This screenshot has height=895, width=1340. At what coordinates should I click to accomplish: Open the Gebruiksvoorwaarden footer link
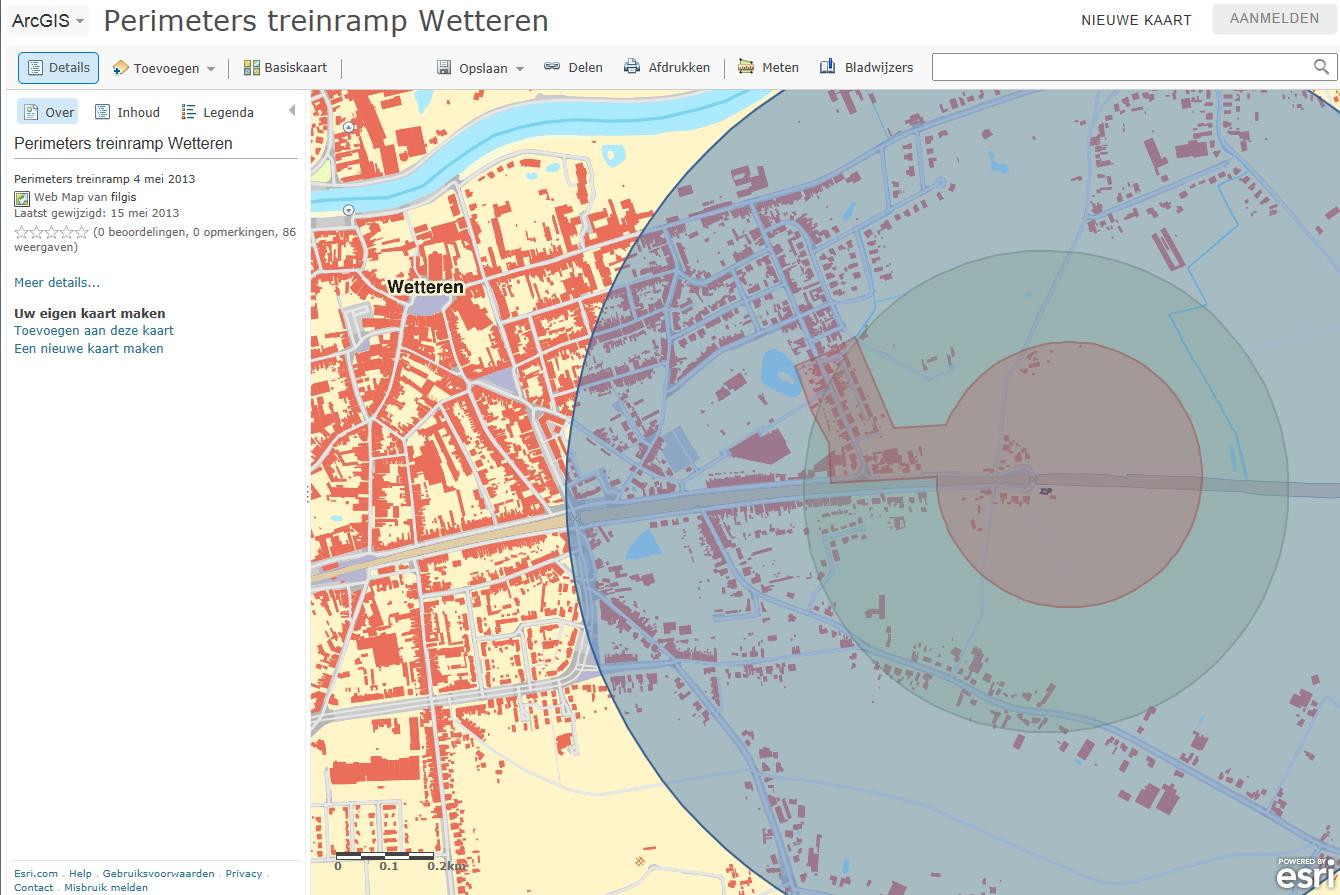coord(158,874)
